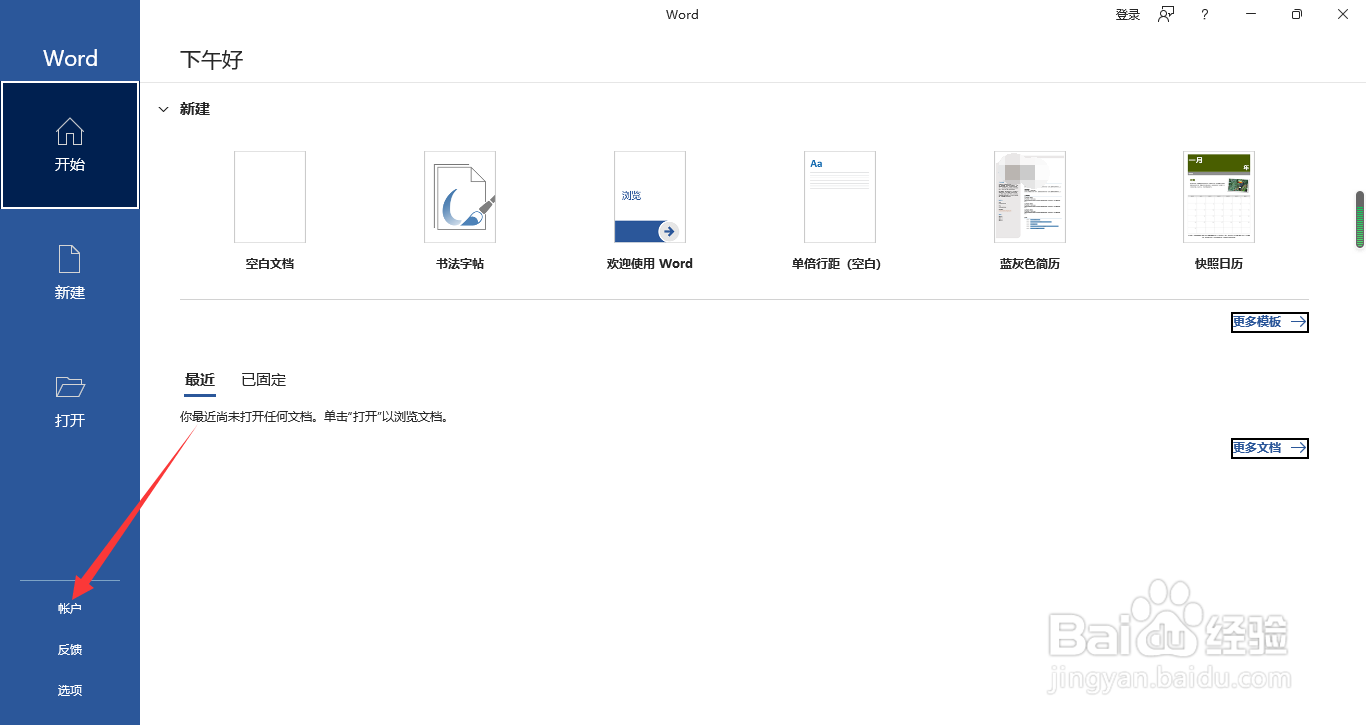Open help with the question mark icon
The image size is (1366, 725).
click(1205, 14)
